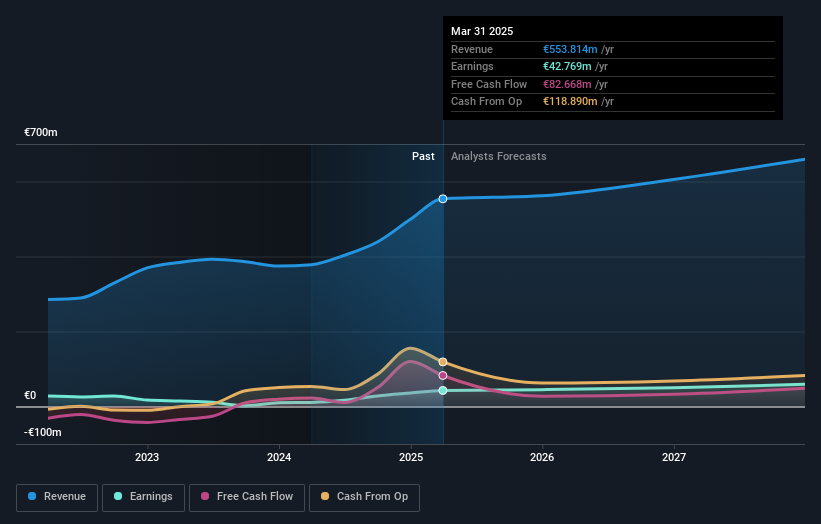Screen dimensions: 821x524
Task: Click the €82.668m free cash flow value
Action: tap(567, 84)
